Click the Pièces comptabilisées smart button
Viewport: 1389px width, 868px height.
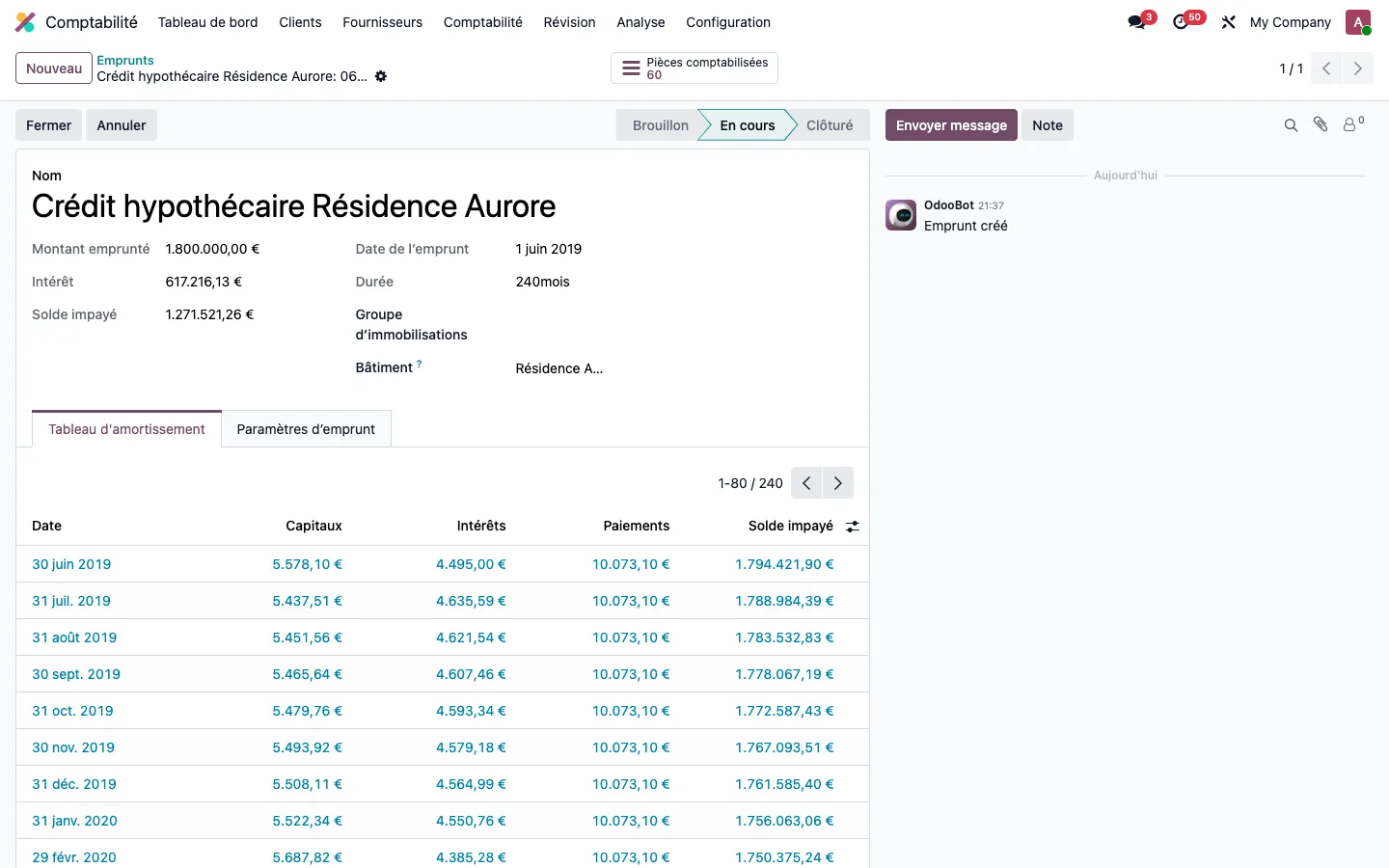tap(694, 68)
